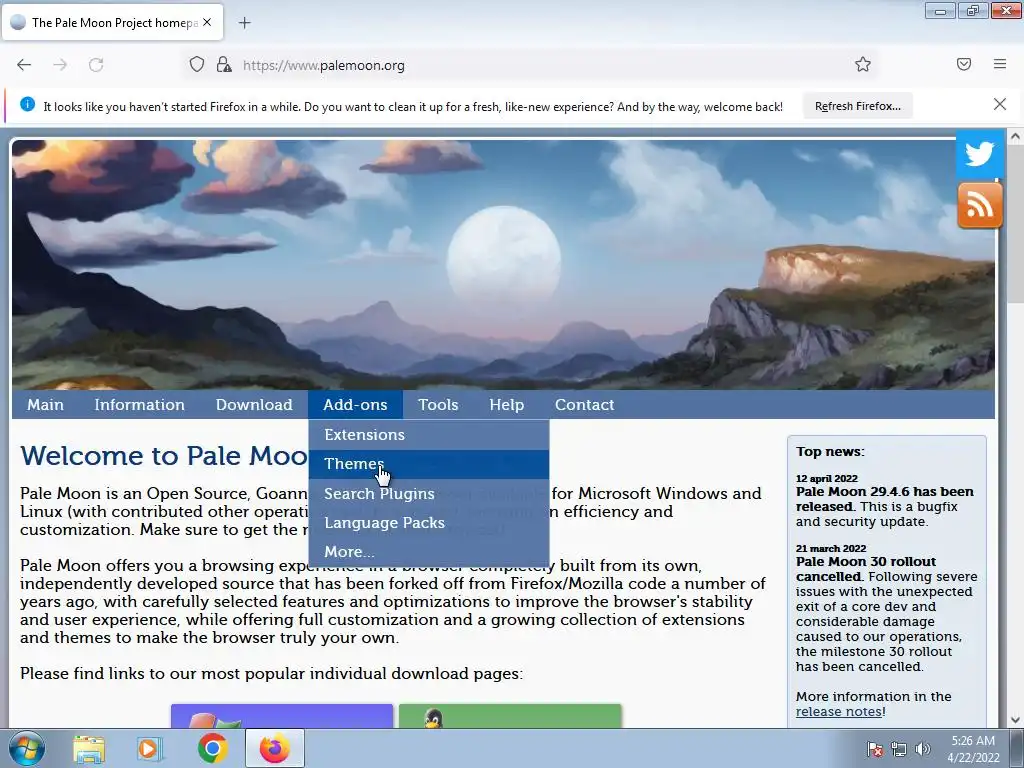Close the Pale Moon Project tab
Viewport: 1024px width, 768px height.
pyautogui.click(x=207, y=22)
